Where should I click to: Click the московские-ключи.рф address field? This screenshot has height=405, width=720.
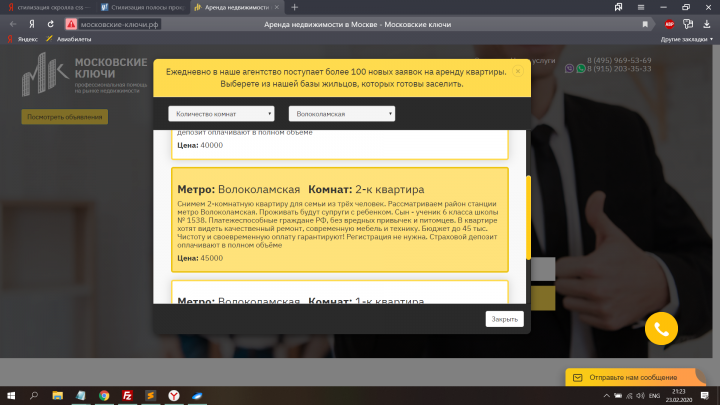point(119,24)
